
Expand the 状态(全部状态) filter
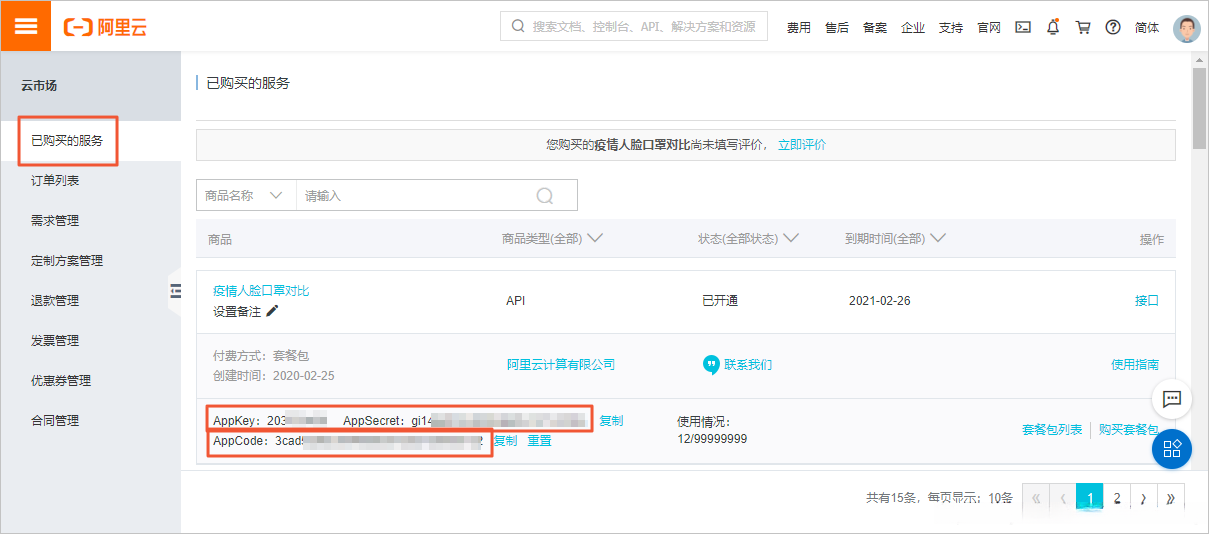pyautogui.click(x=748, y=239)
